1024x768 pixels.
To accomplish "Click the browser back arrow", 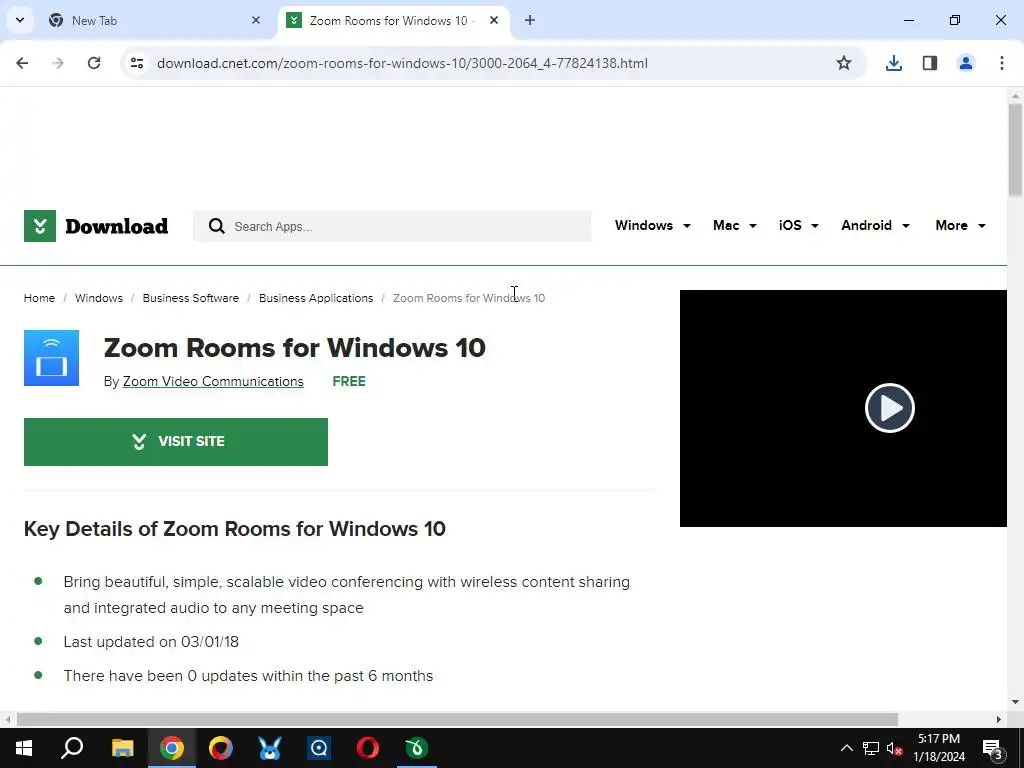I will coord(22,63).
